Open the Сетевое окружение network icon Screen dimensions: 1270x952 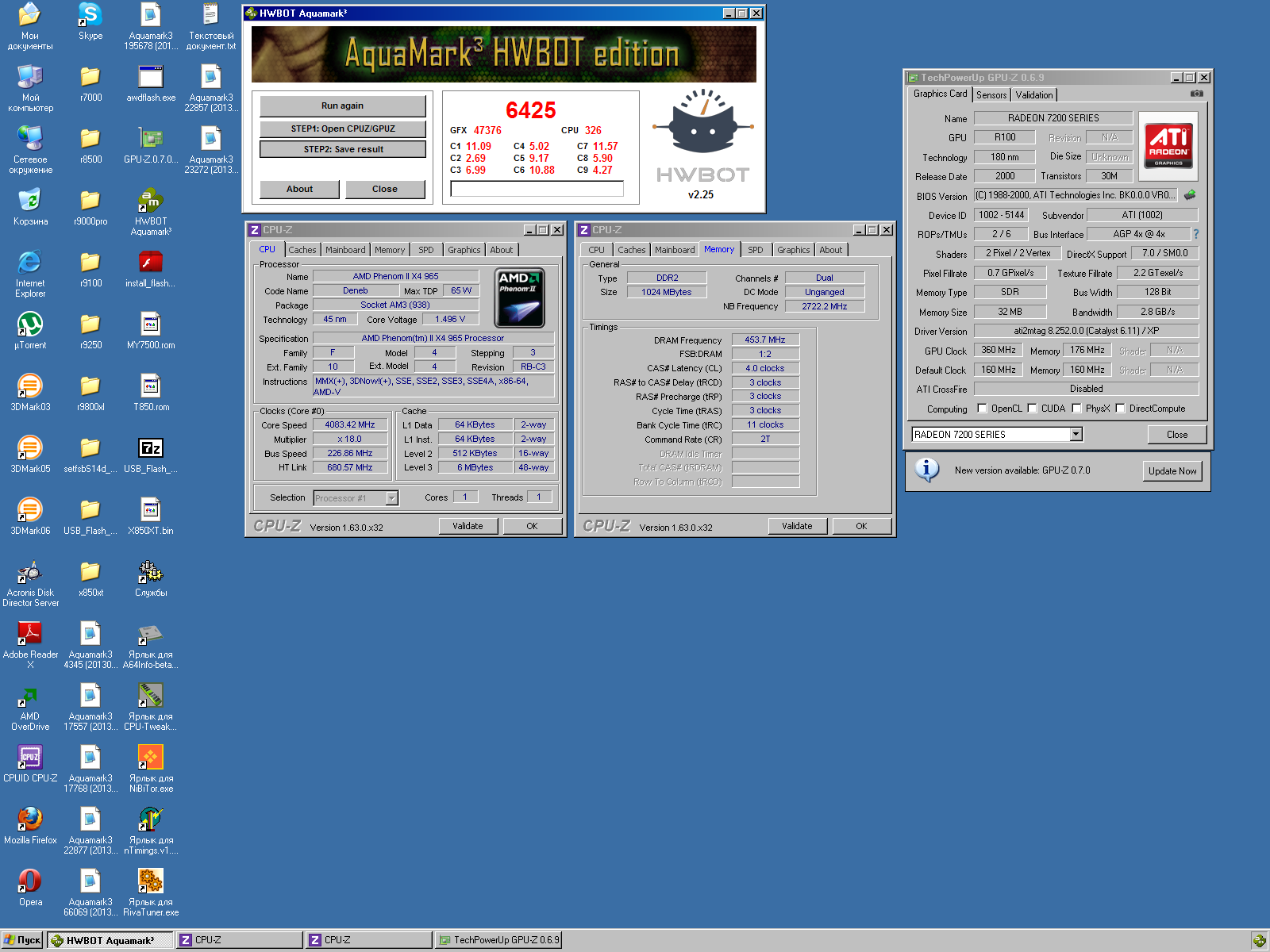pos(30,138)
